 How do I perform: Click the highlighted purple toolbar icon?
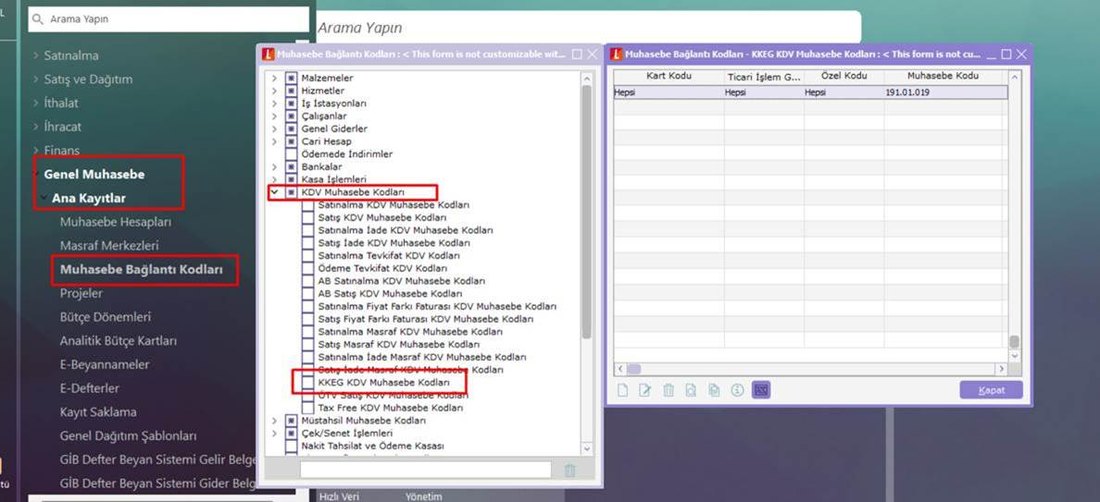[760, 390]
